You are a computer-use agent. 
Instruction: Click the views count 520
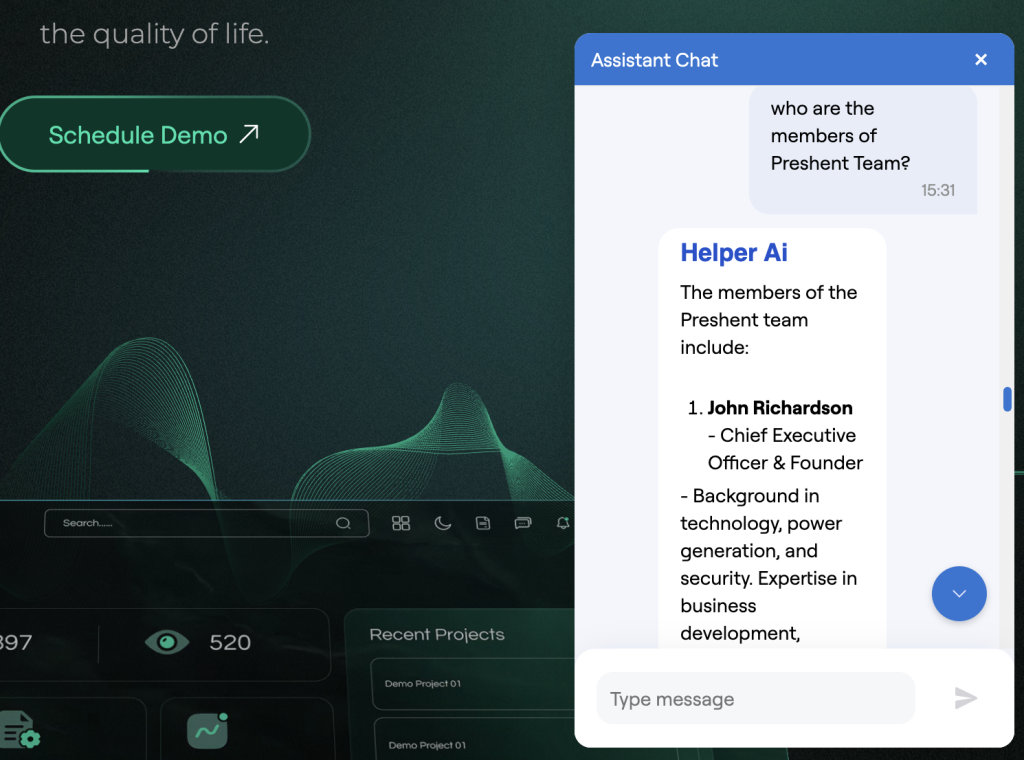click(x=230, y=642)
